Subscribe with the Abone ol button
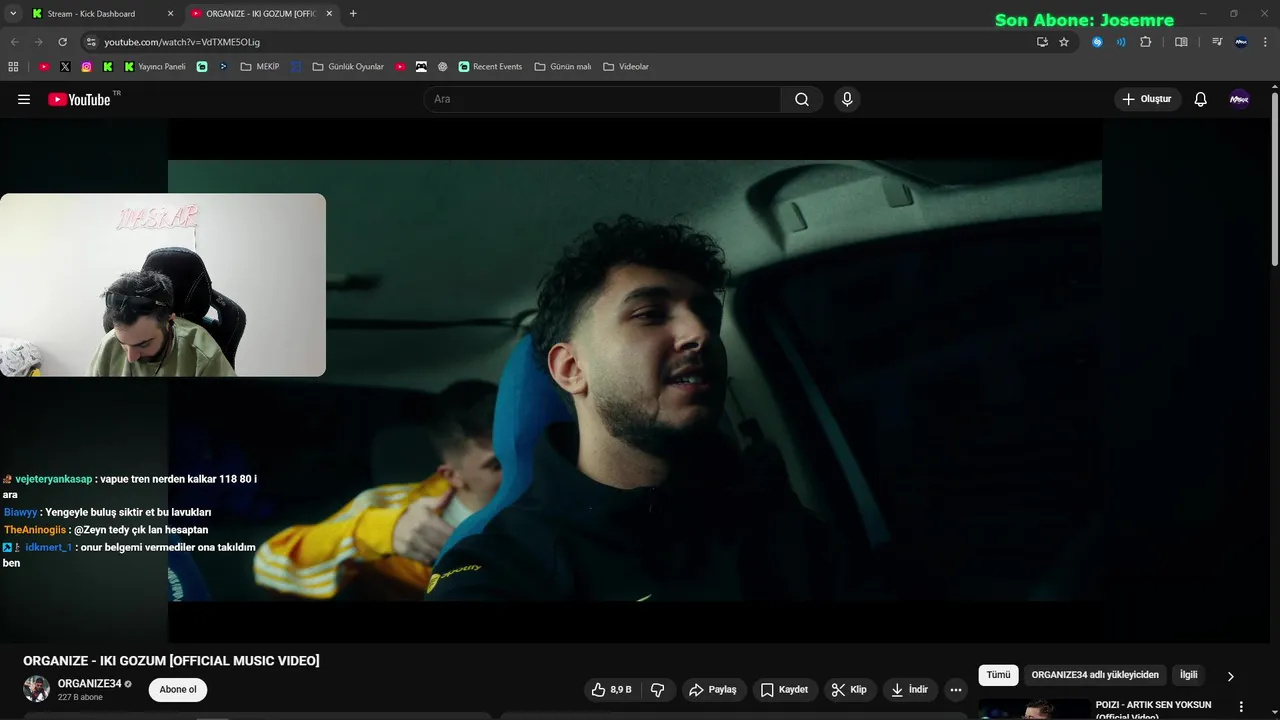Viewport: 1280px width, 720px height. [178, 690]
